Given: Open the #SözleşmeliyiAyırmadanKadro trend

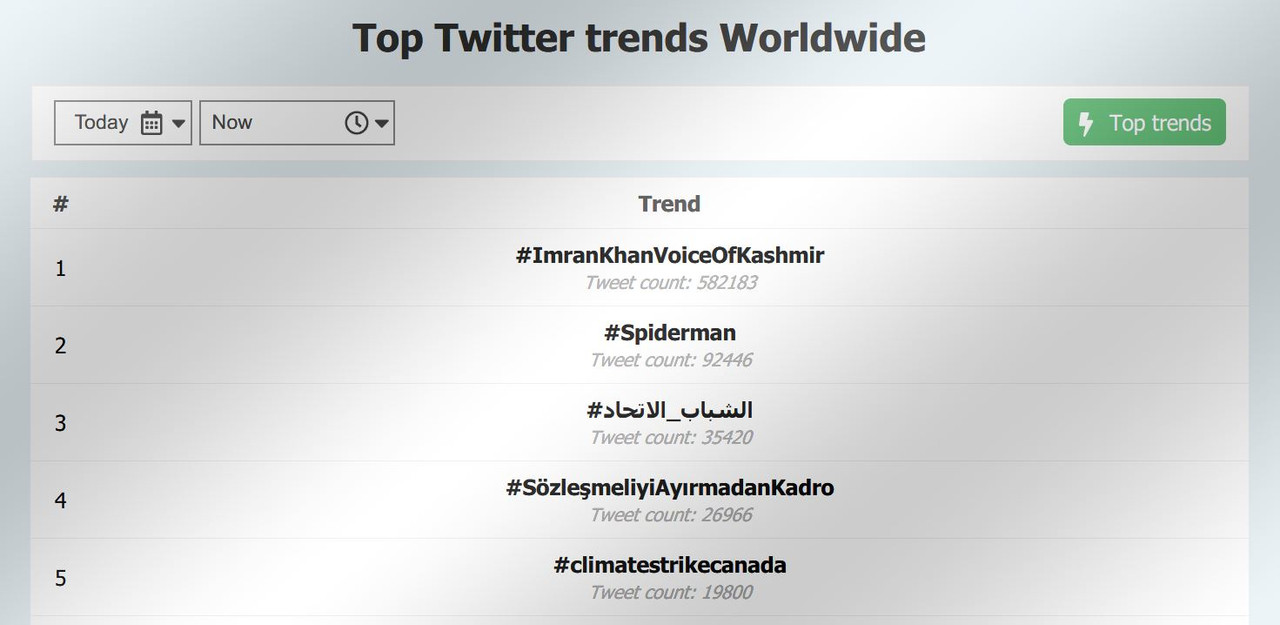Looking at the screenshot, I should tap(670, 488).
